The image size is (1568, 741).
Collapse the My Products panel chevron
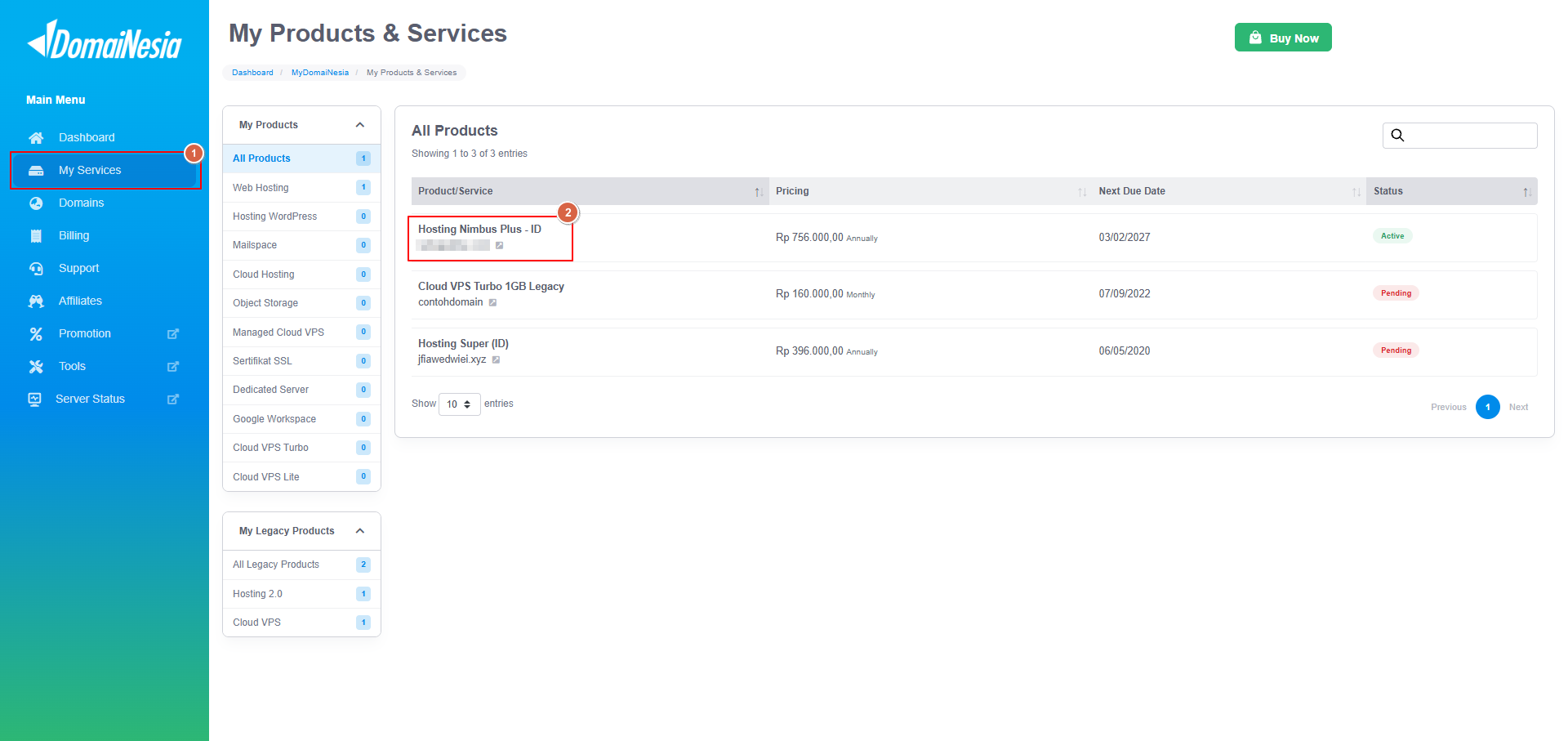click(x=360, y=125)
